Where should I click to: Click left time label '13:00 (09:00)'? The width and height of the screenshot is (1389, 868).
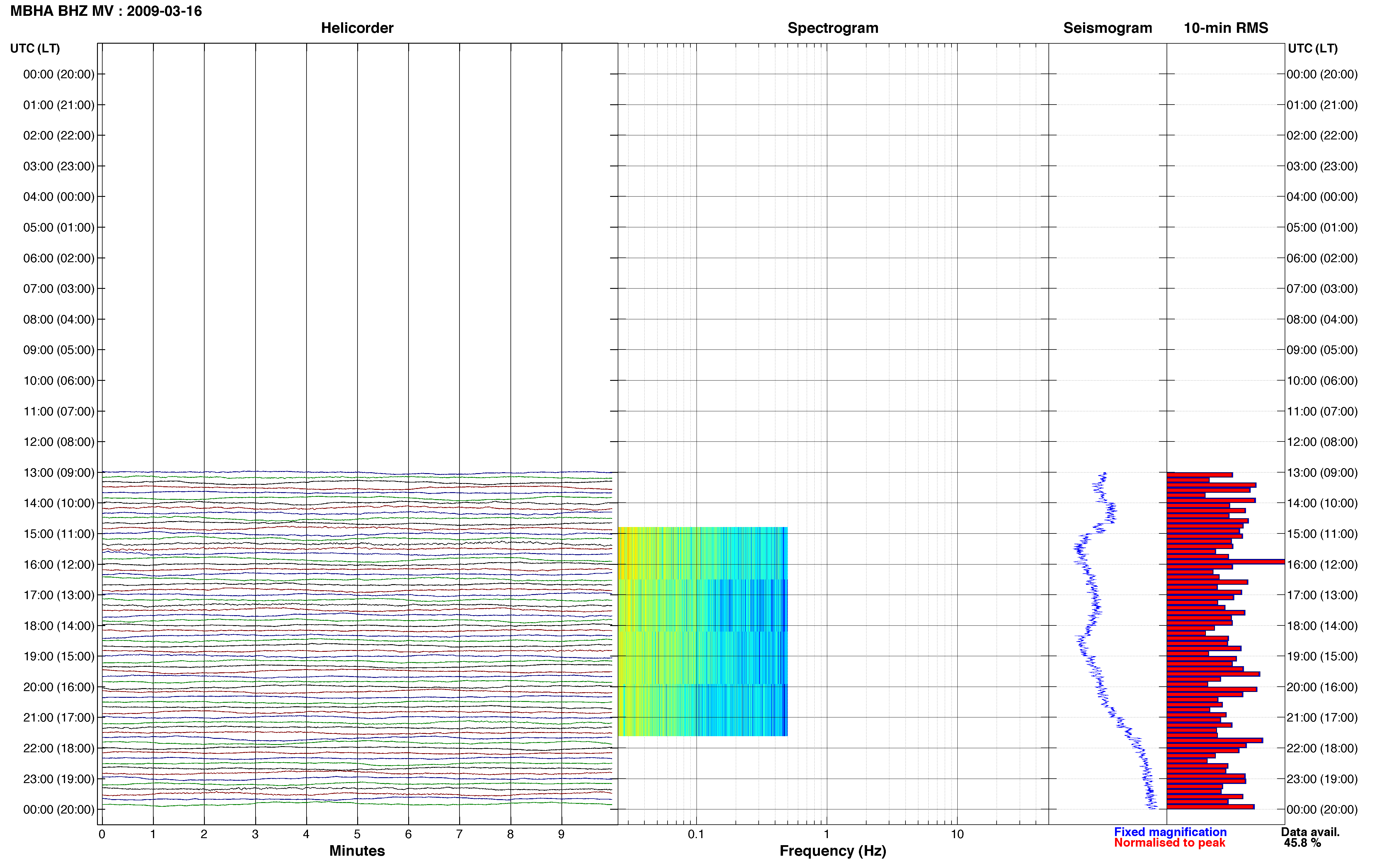coord(59,473)
